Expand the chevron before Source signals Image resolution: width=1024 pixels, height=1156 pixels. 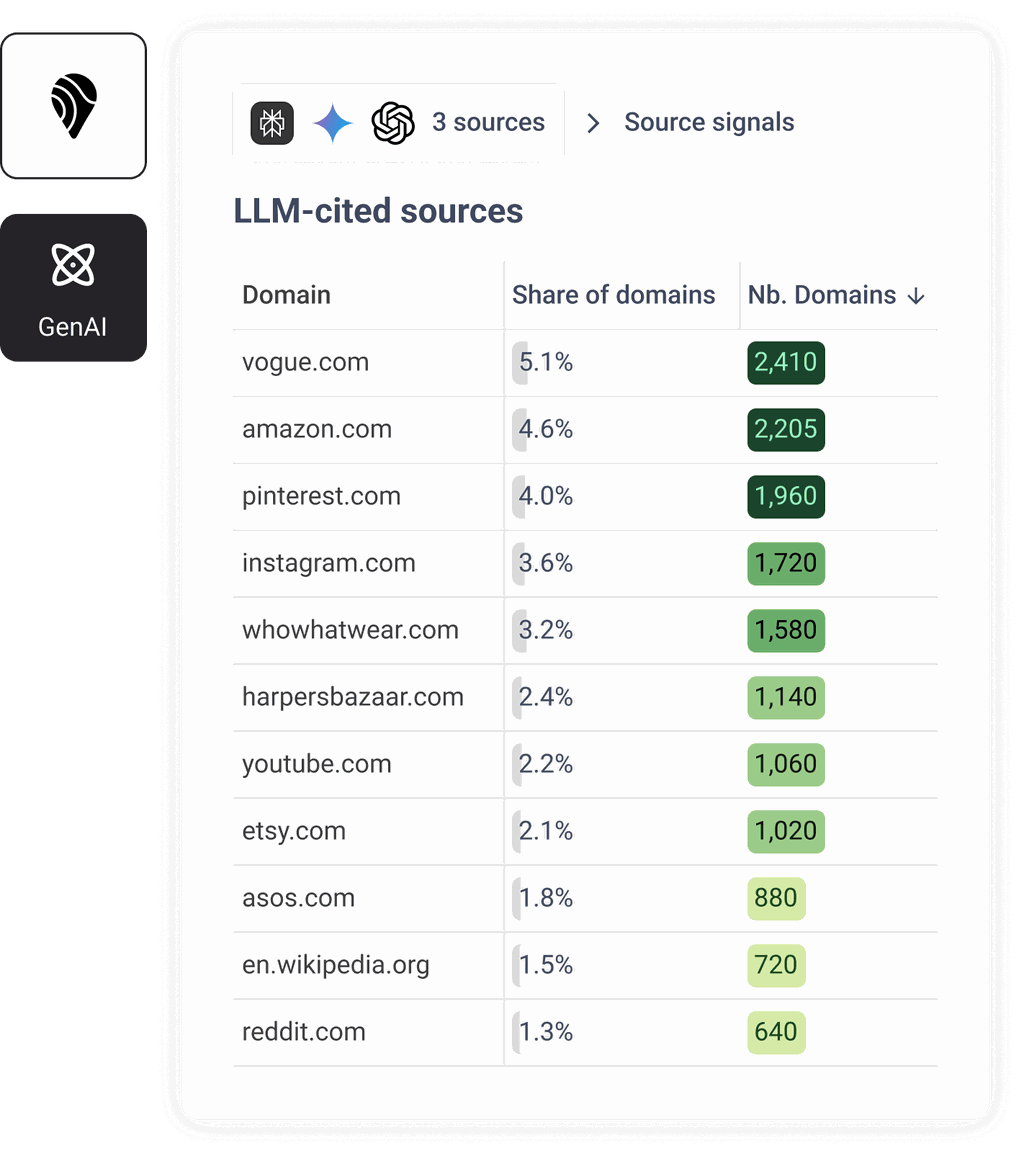click(593, 123)
